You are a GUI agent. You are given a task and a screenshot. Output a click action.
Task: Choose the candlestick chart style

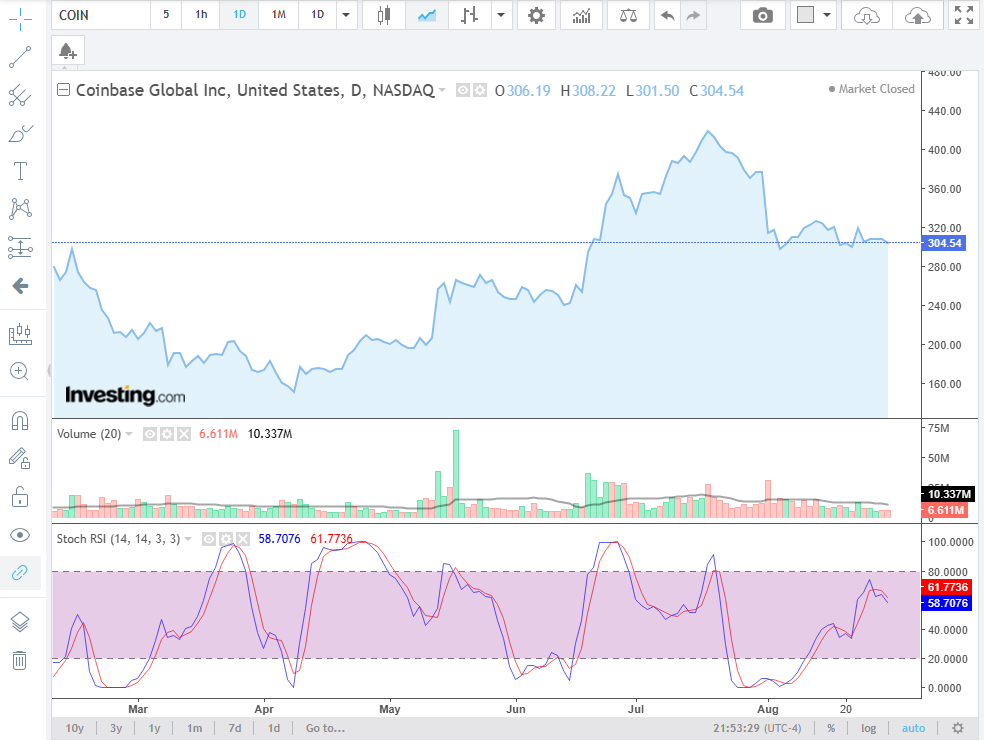(384, 15)
